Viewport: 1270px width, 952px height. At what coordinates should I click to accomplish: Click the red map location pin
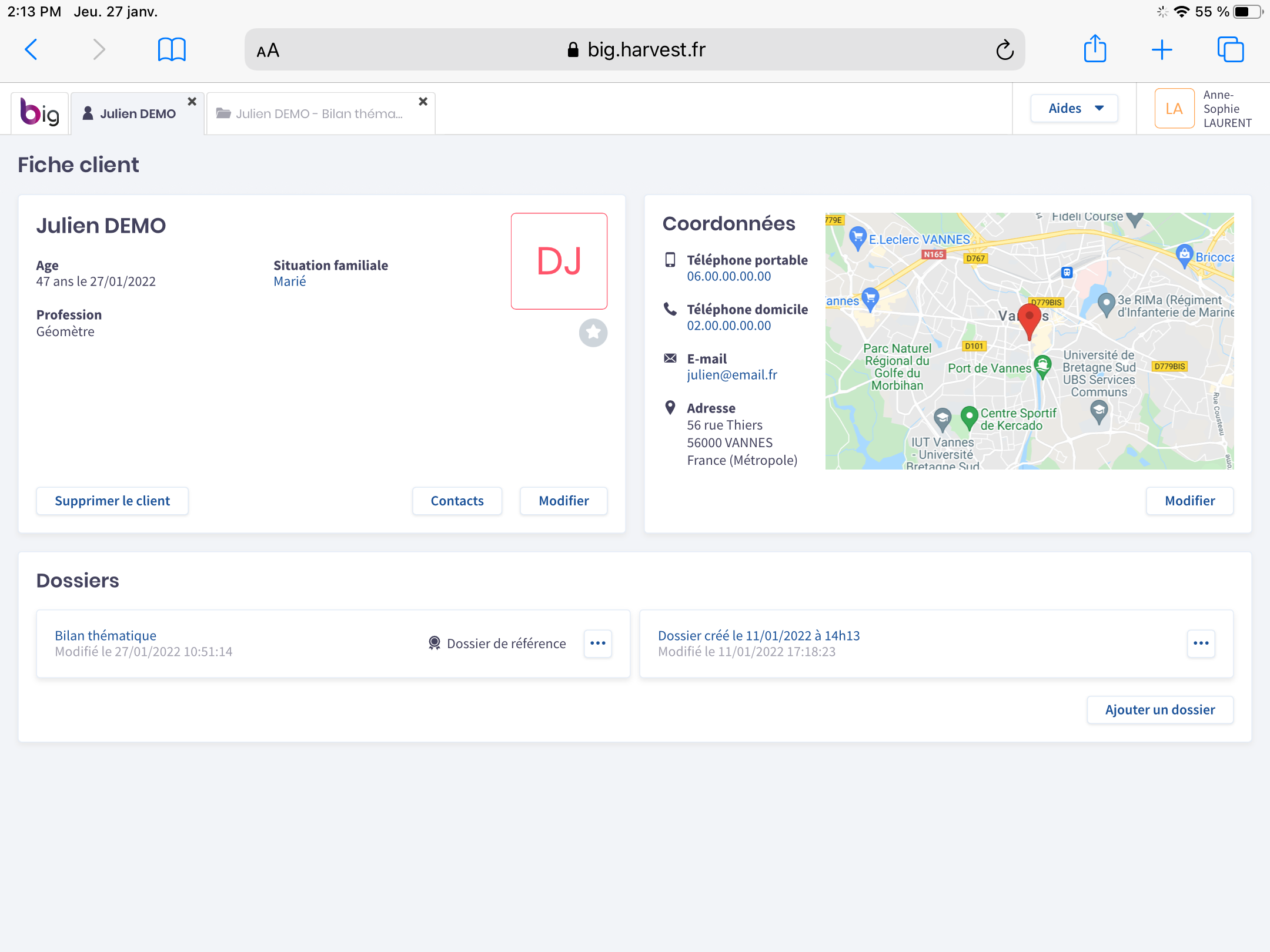coord(1030,320)
